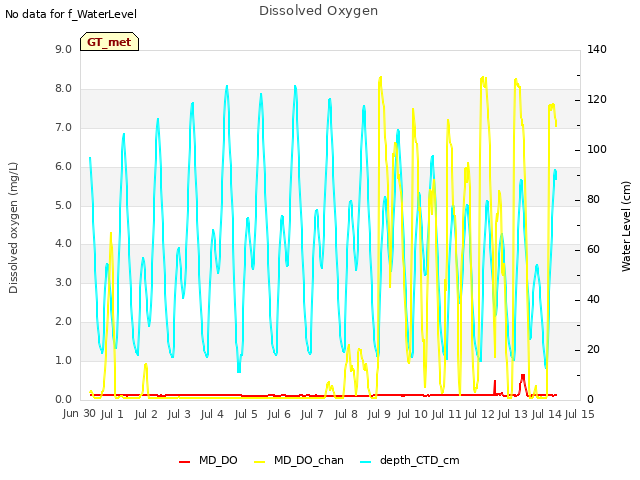Screen dimensions: 640x480
Task: Select the MD_DO legend label
Action: [218, 460]
